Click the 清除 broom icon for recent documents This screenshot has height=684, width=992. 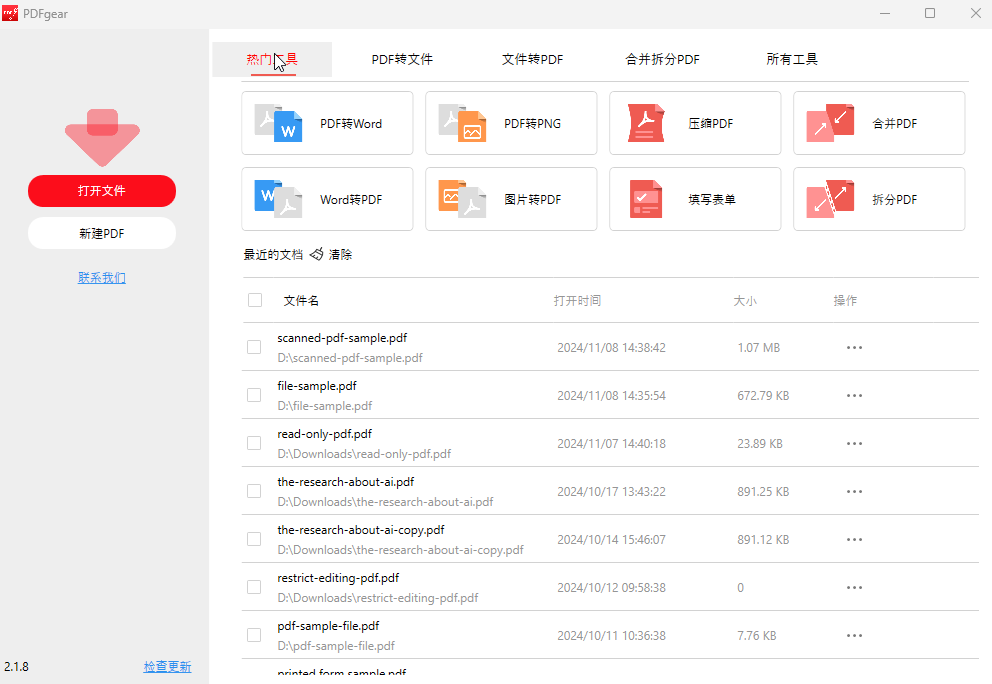coord(317,255)
